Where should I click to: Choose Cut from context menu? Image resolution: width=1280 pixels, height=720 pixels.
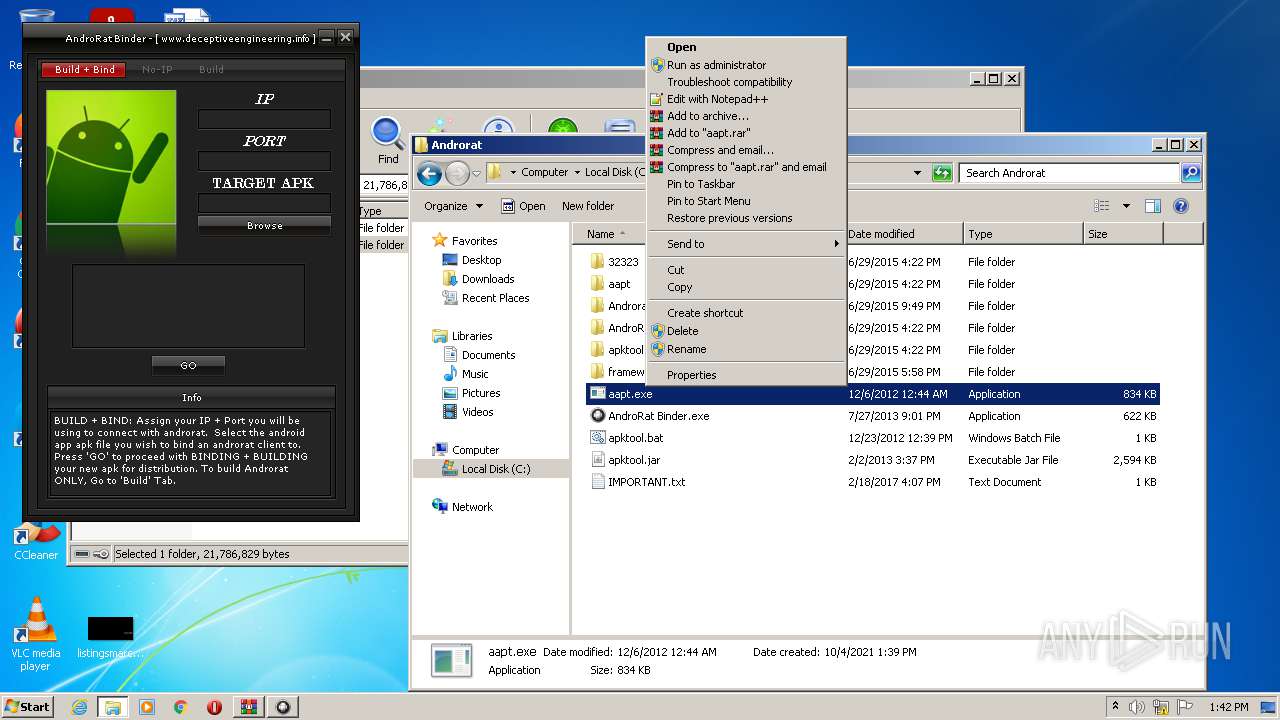point(676,270)
